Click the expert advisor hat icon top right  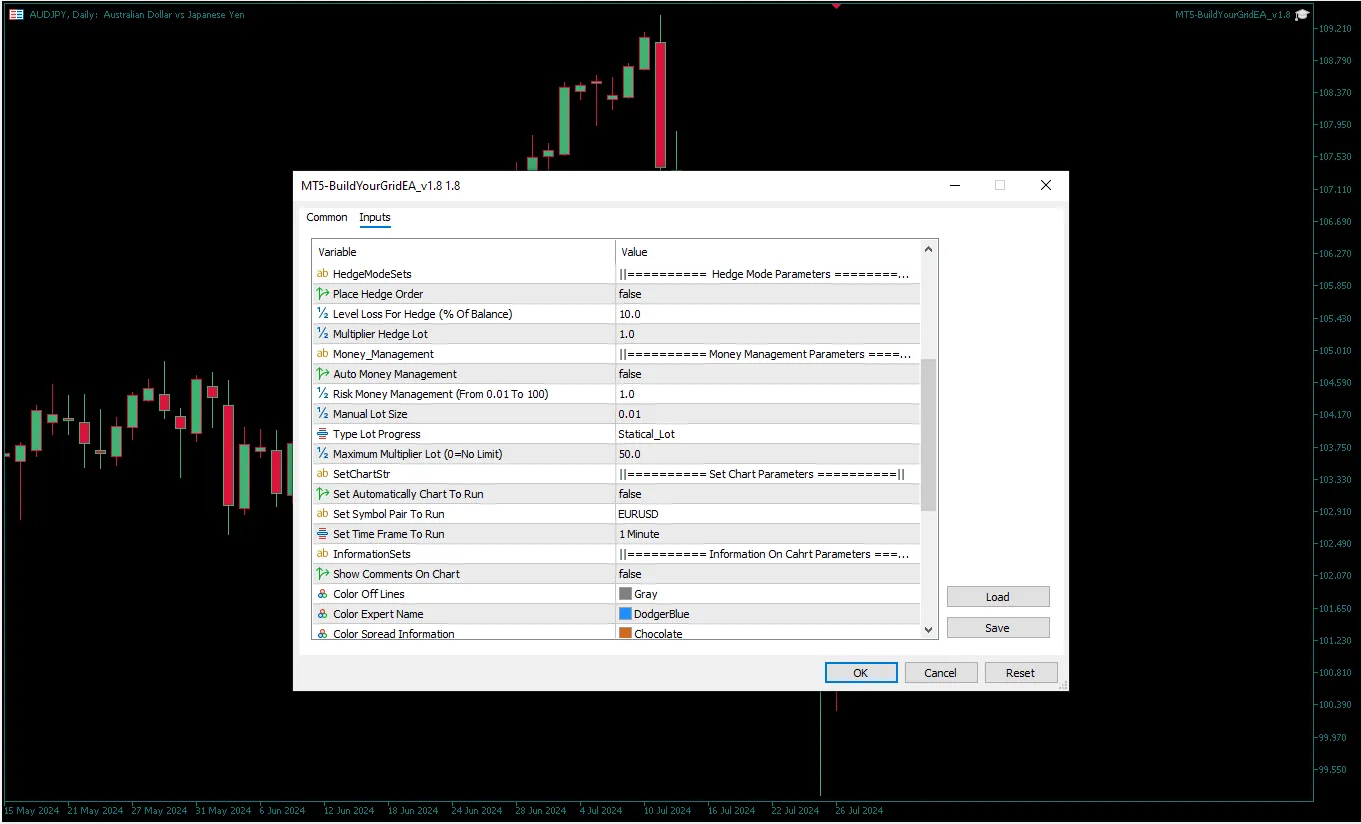tap(1301, 15)
